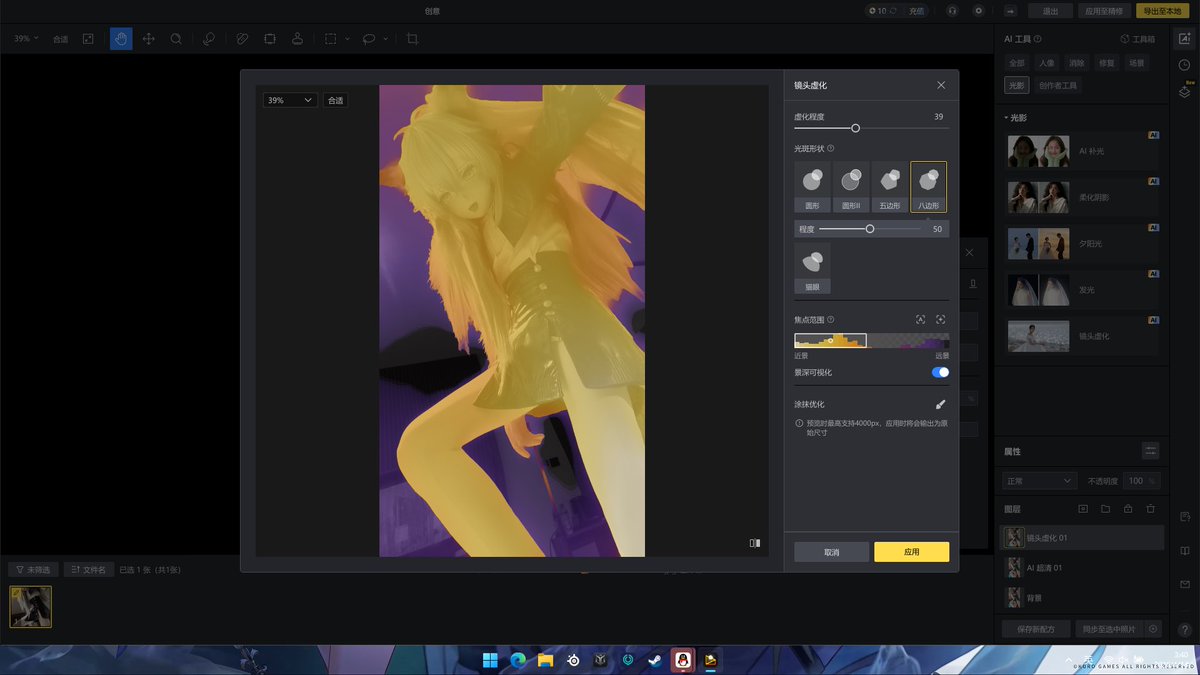Click the 导出至本地 export button
The height and width of the screenshot is (675, 1200).
click(x=1162, y=11)
